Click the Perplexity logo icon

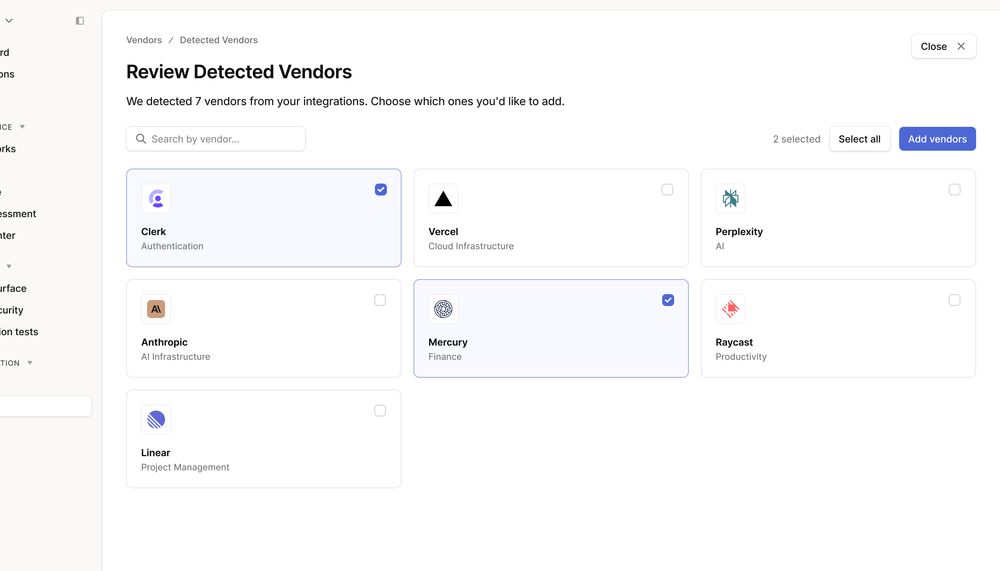[x=730, y=198]
